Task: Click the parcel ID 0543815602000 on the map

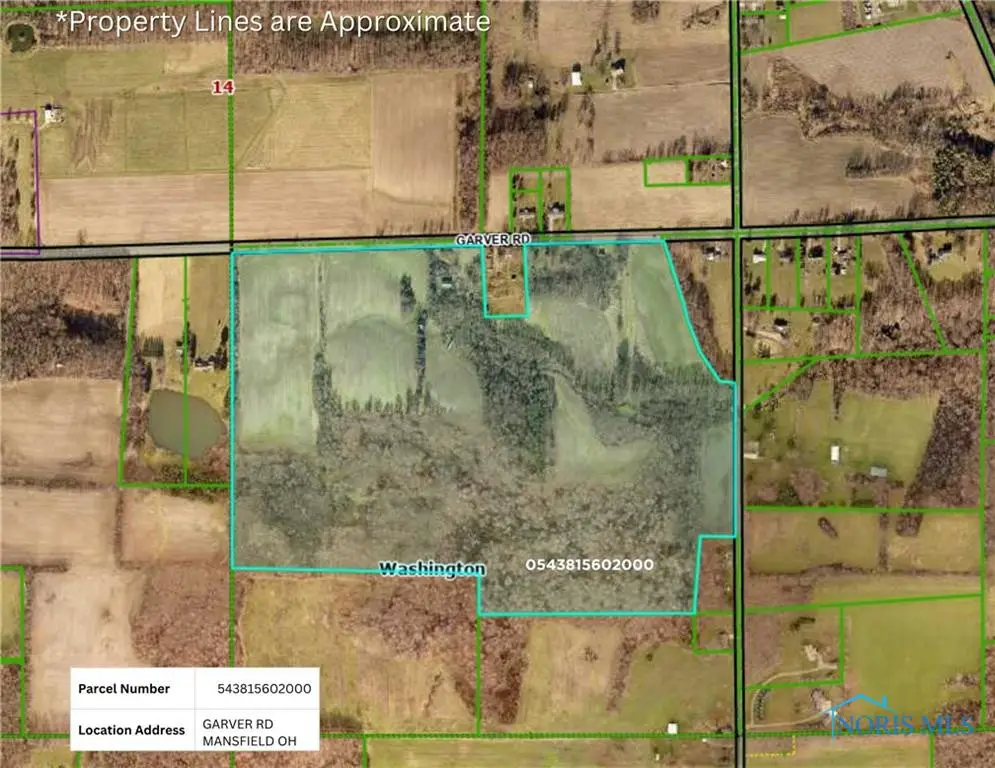Action: pos(591,564)
